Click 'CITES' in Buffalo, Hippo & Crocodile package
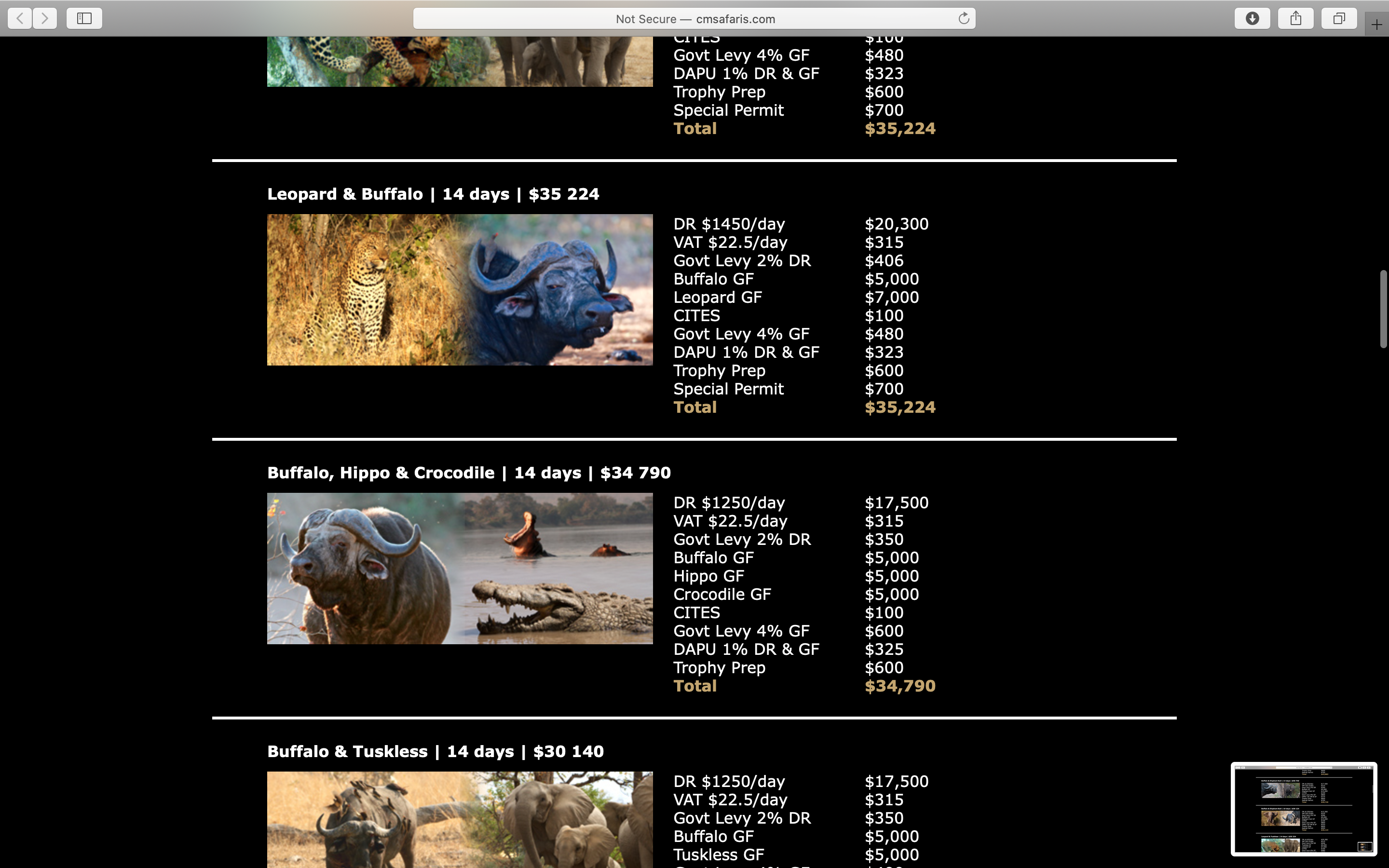Viewport: 1389px width, 868px height. pyautogui.click(x=696, y=612)
